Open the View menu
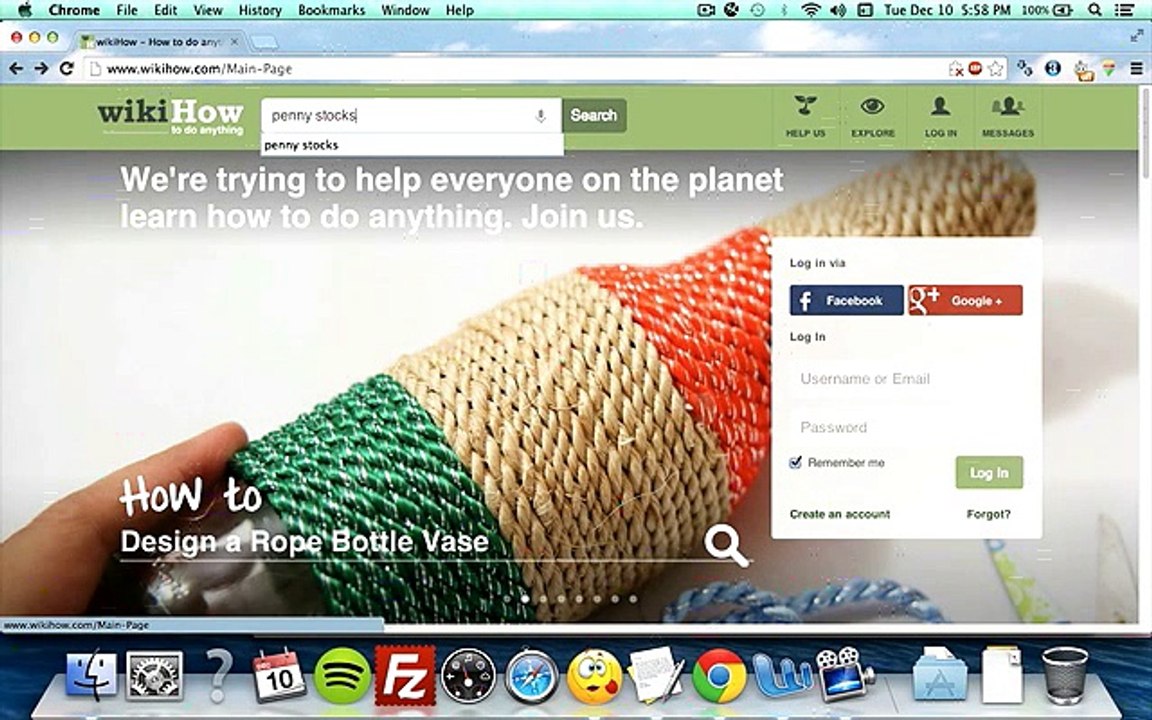1152x720 pixels. (x=208, y=10)
